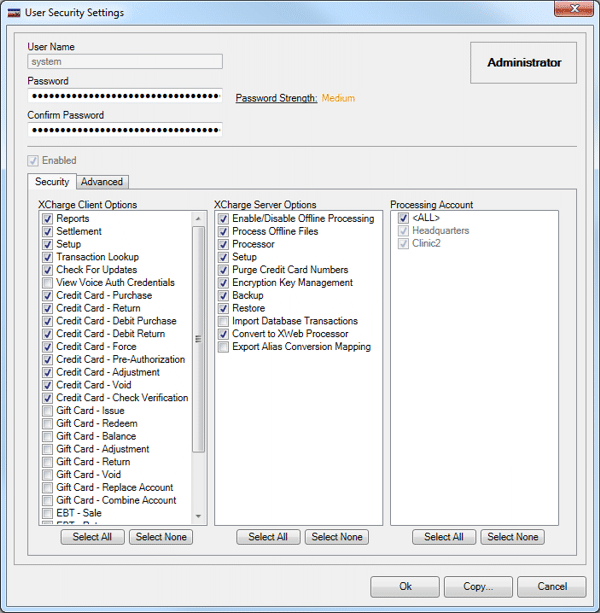Click the app icon in title bar
The image size is (600, 613).
(x=14, y=12)
